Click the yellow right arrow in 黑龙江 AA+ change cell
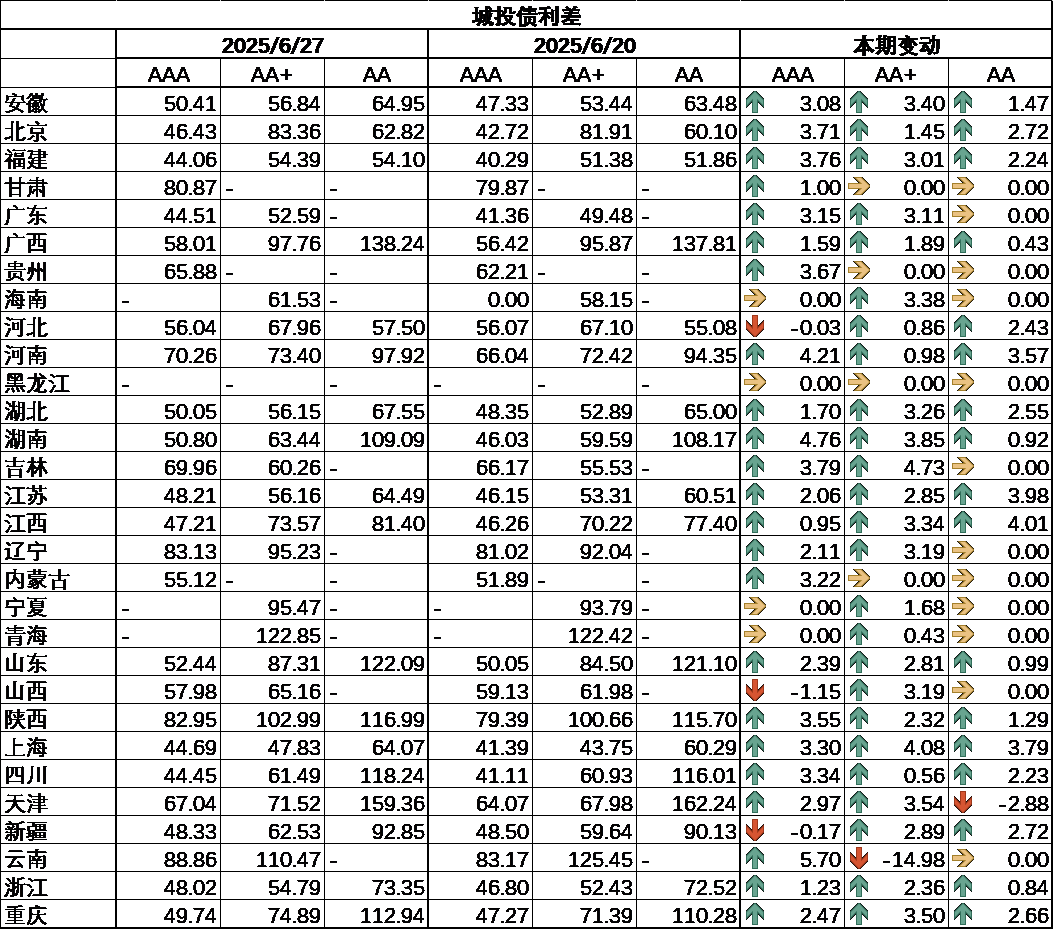Image resolution: width=1054 pixels, height=930 pixels. pos(859,382)
